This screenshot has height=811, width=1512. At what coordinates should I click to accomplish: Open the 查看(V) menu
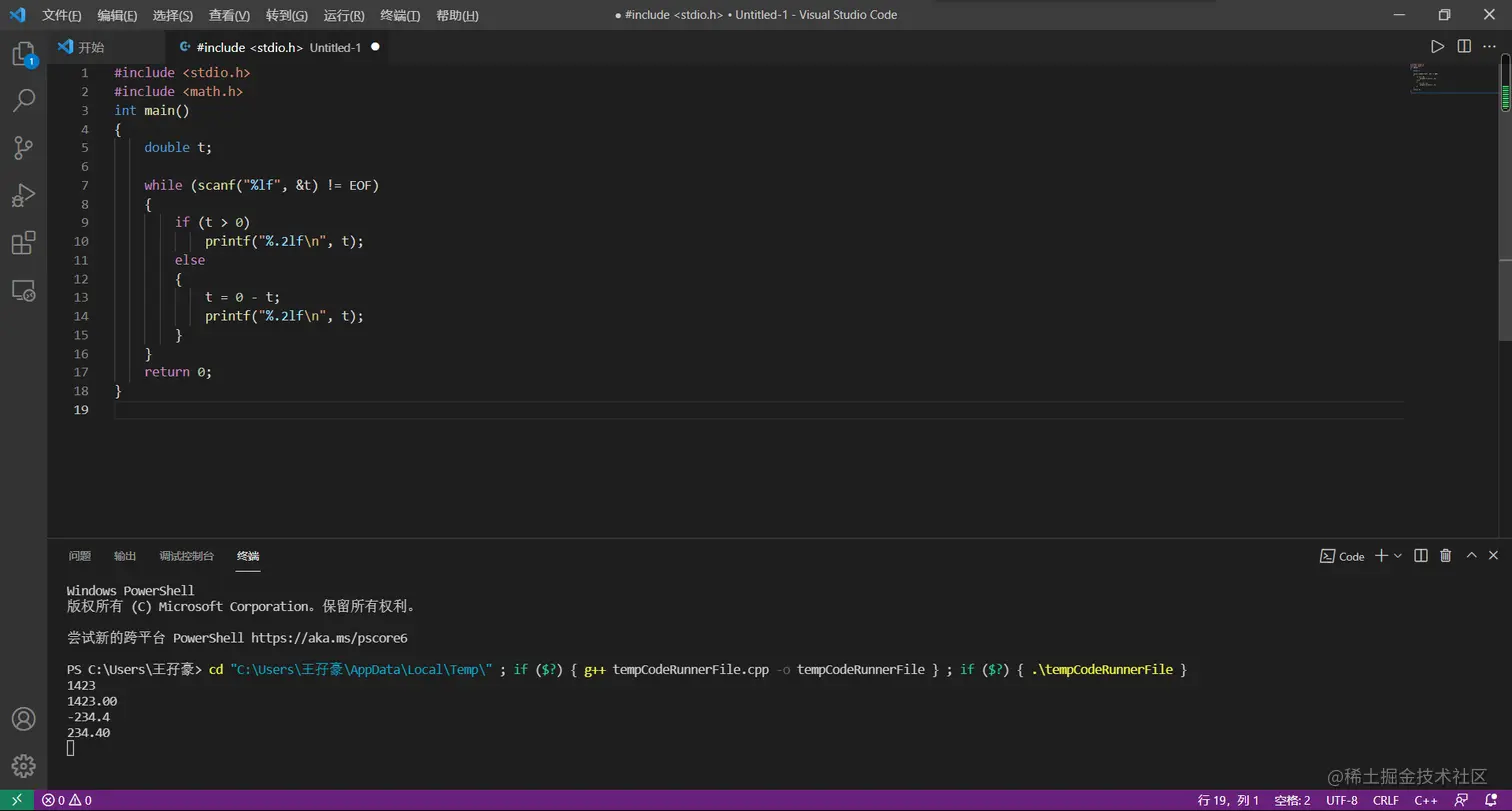tap(229, 15)
